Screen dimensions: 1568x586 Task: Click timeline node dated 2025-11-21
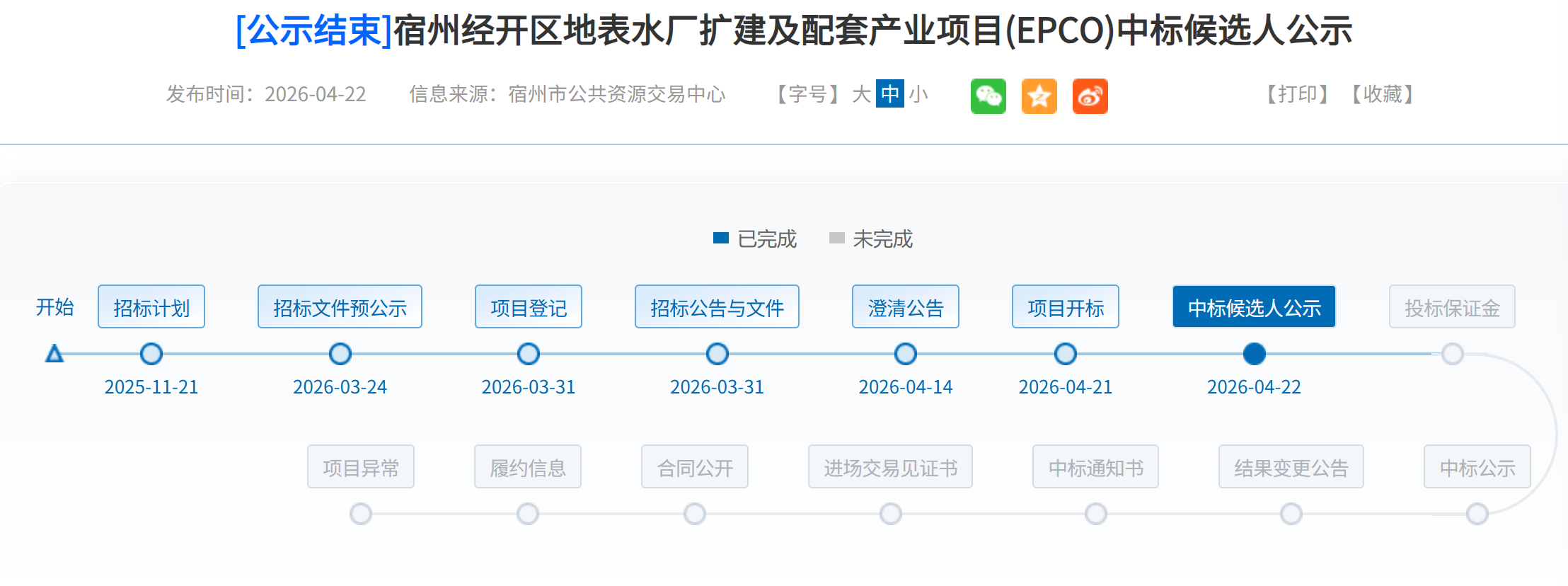(x=151, y=354)
